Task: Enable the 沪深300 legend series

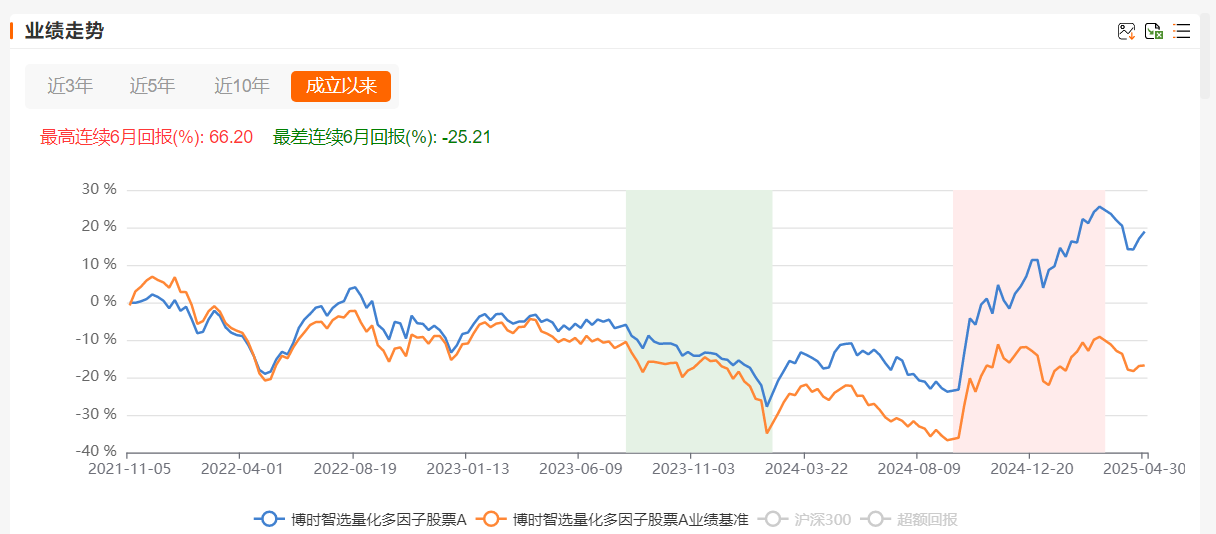Action: pyautogui.click(x=805, y=519)
